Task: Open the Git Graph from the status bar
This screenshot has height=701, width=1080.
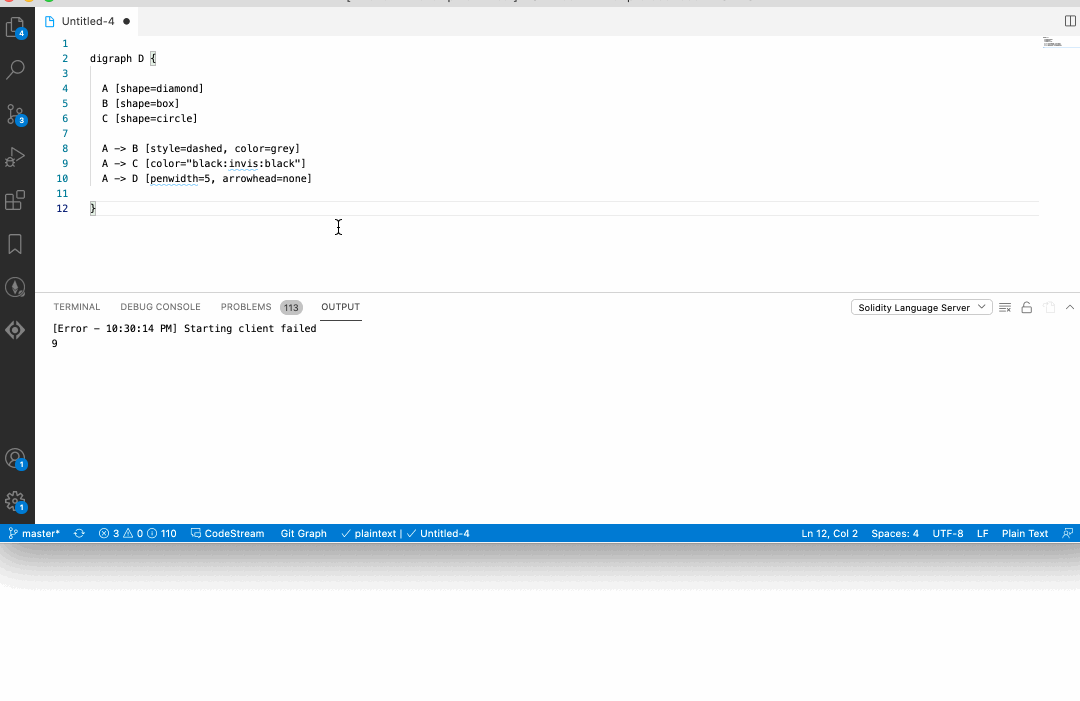Action: (x=303, y=533)
